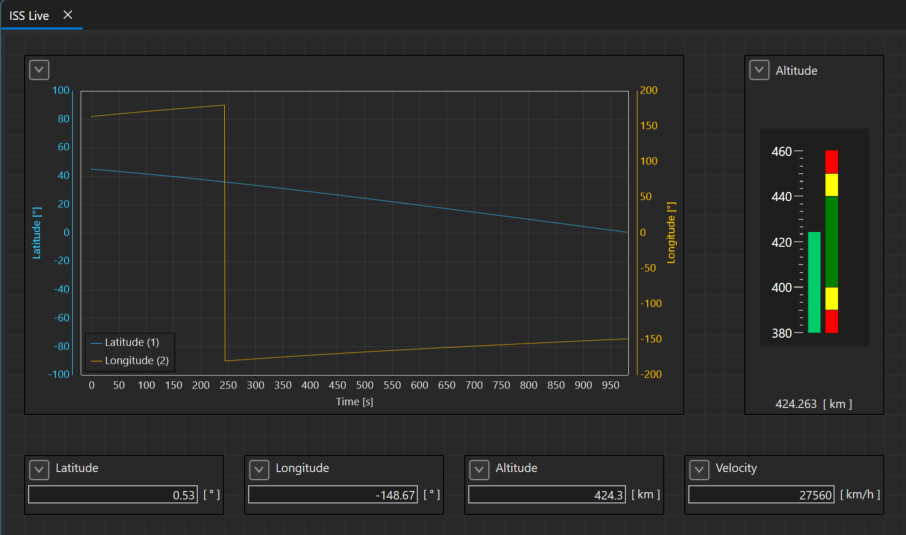Image resolution: width=906 pixels, height=535 pixels.
Task: Open the Velocity panel dropdown chevron
Action: tap(699, 470)
